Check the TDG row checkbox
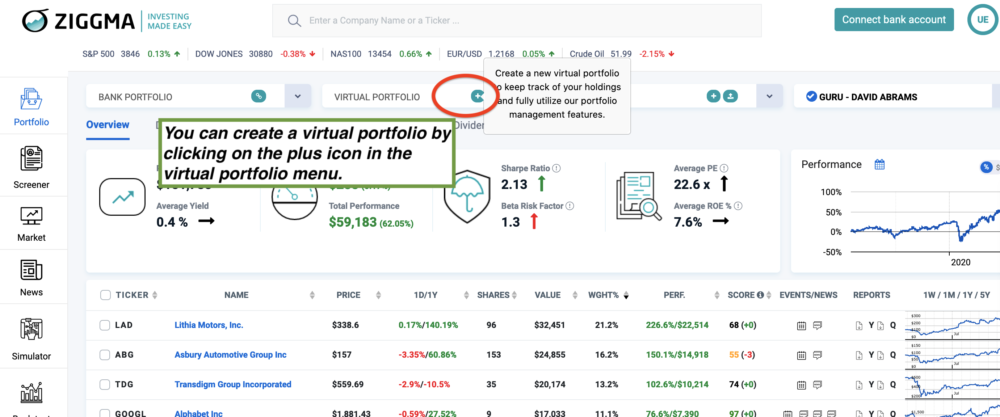Image resolution: width=1000 pixels, height=417 pixels. tap(105, 384)
